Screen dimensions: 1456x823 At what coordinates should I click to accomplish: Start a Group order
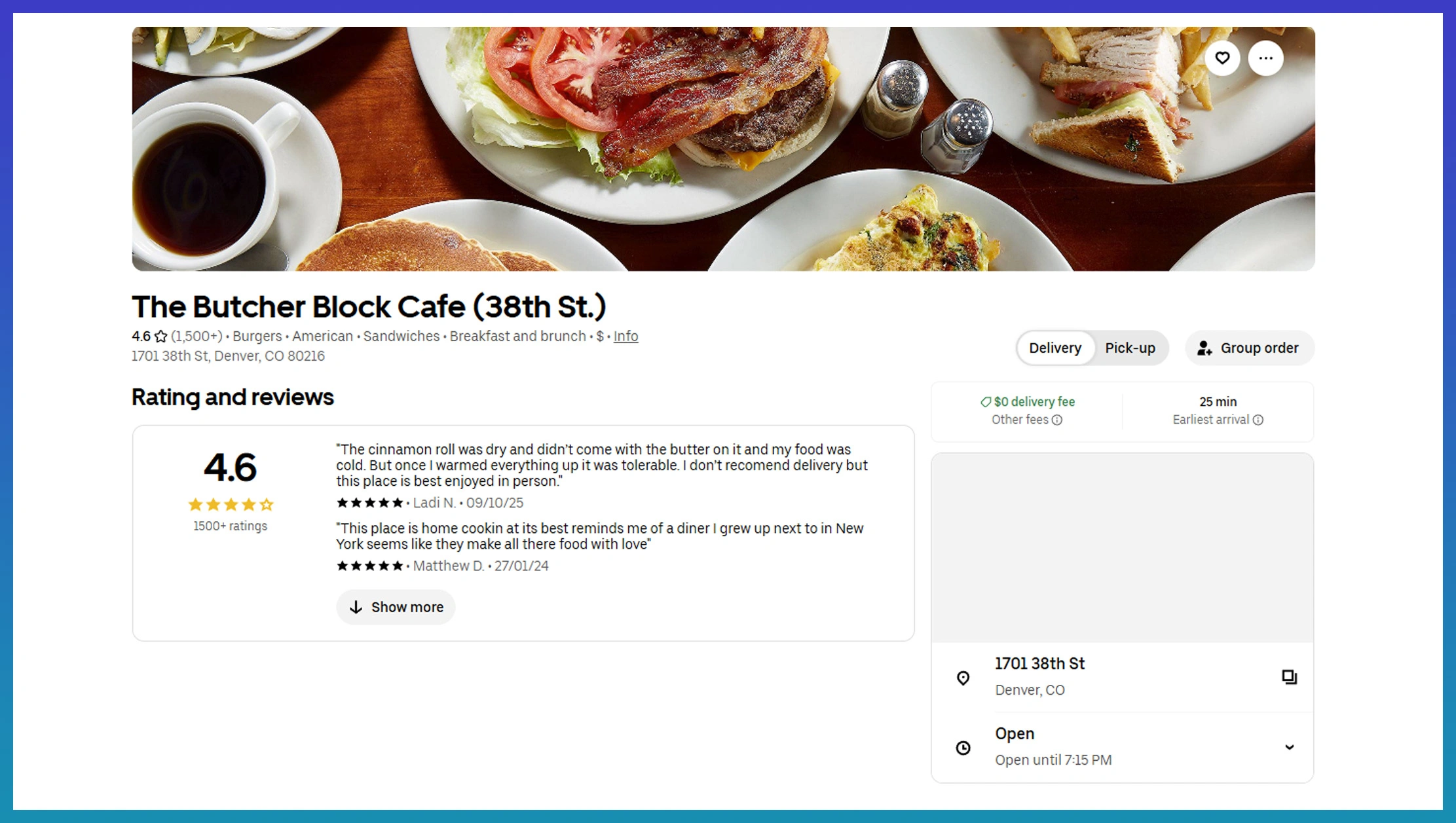pos(1248,348)
